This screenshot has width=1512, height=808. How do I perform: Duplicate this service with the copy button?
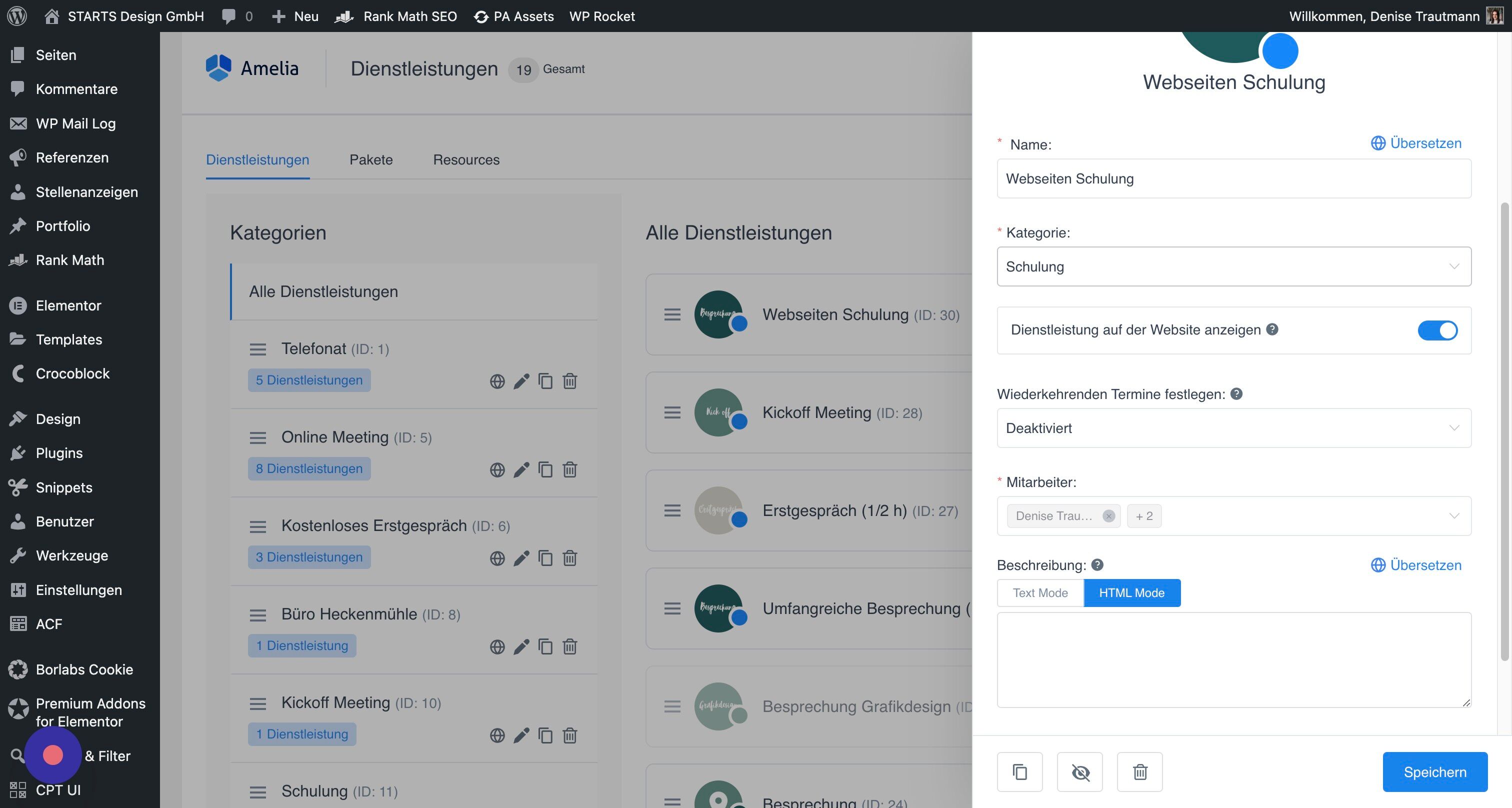[1019, 771]
